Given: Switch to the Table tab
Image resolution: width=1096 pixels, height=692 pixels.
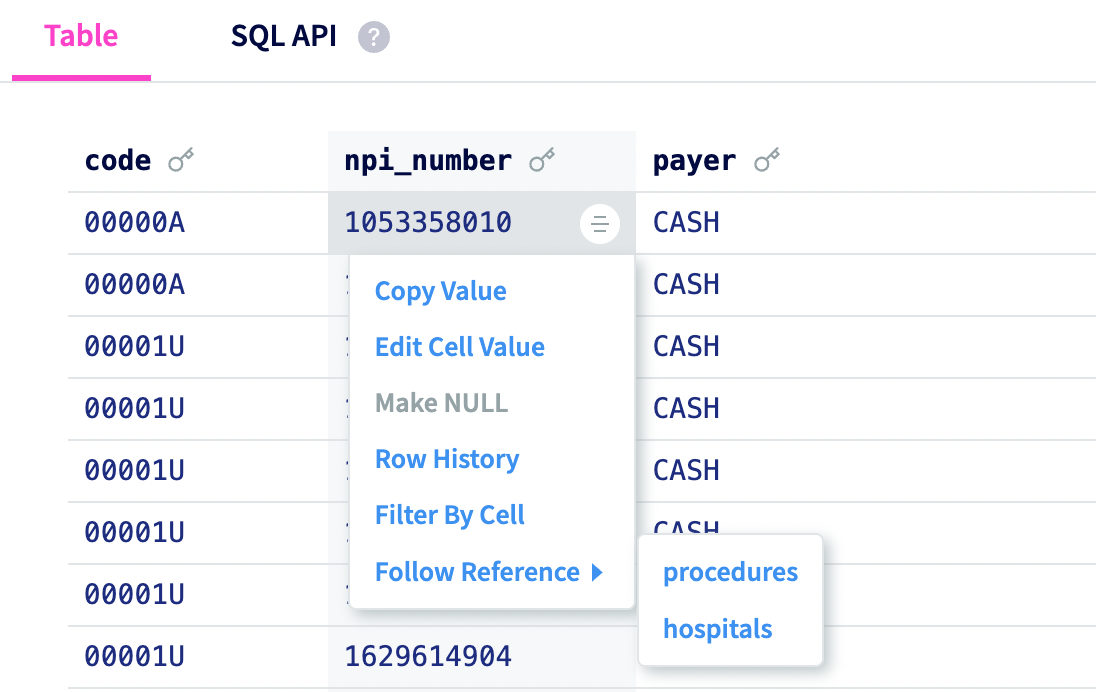Looking at the screenshot, I should [x=81, y=37].
